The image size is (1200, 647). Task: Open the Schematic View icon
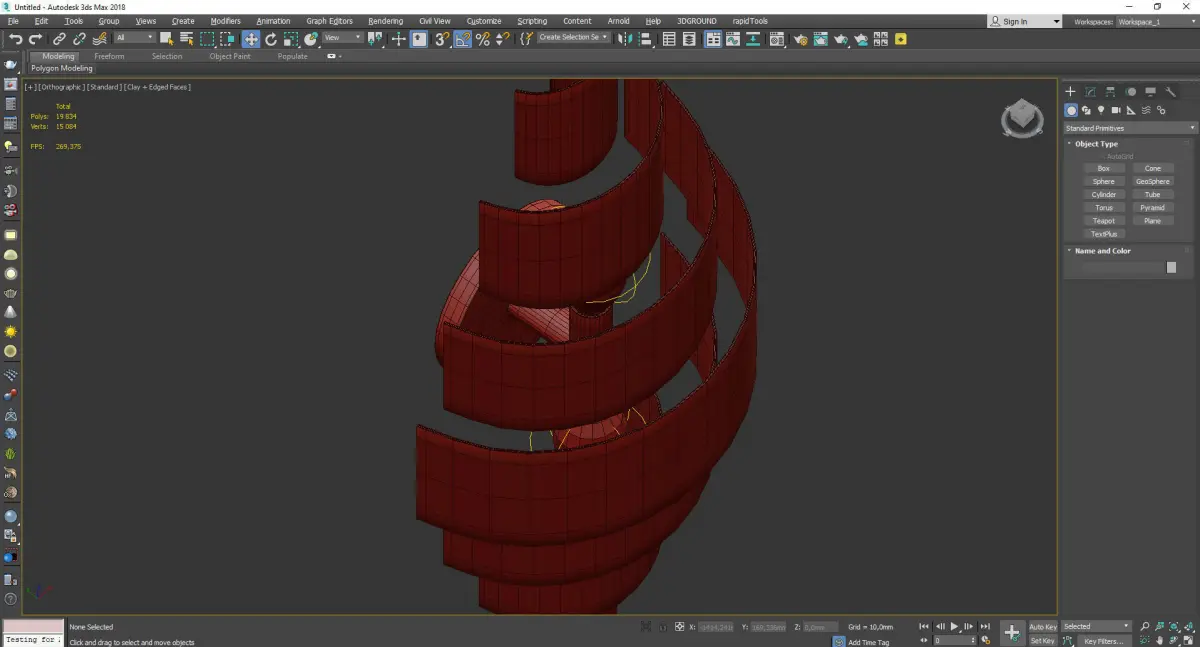[752, 39]
